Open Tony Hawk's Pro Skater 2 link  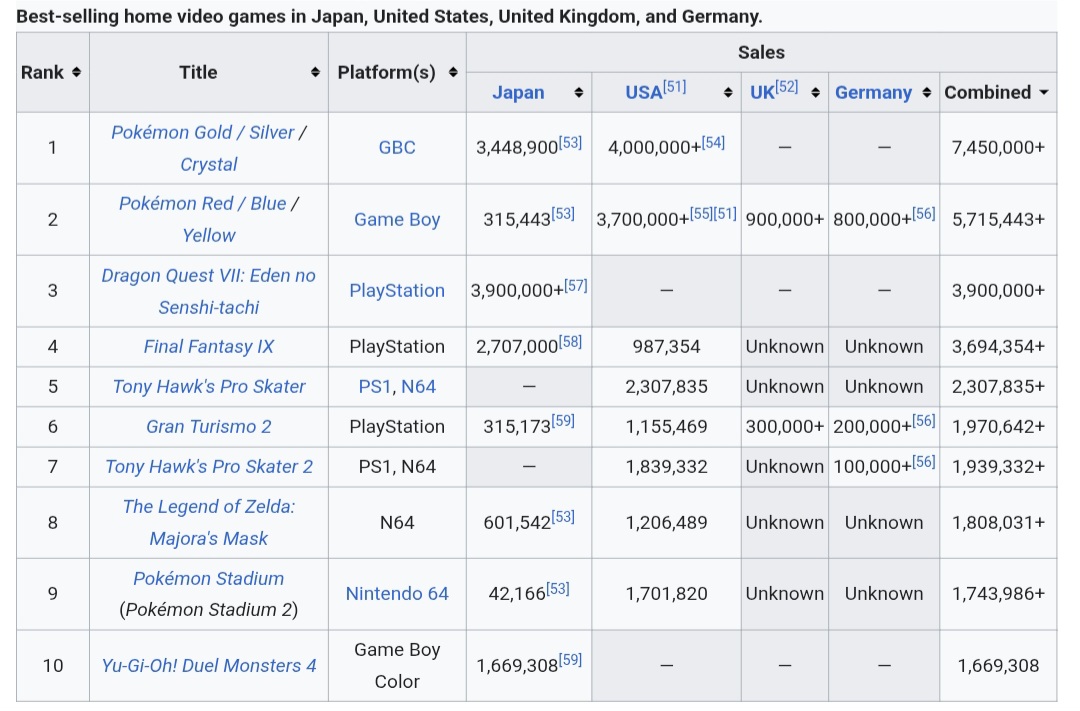(x=209, y=466)
